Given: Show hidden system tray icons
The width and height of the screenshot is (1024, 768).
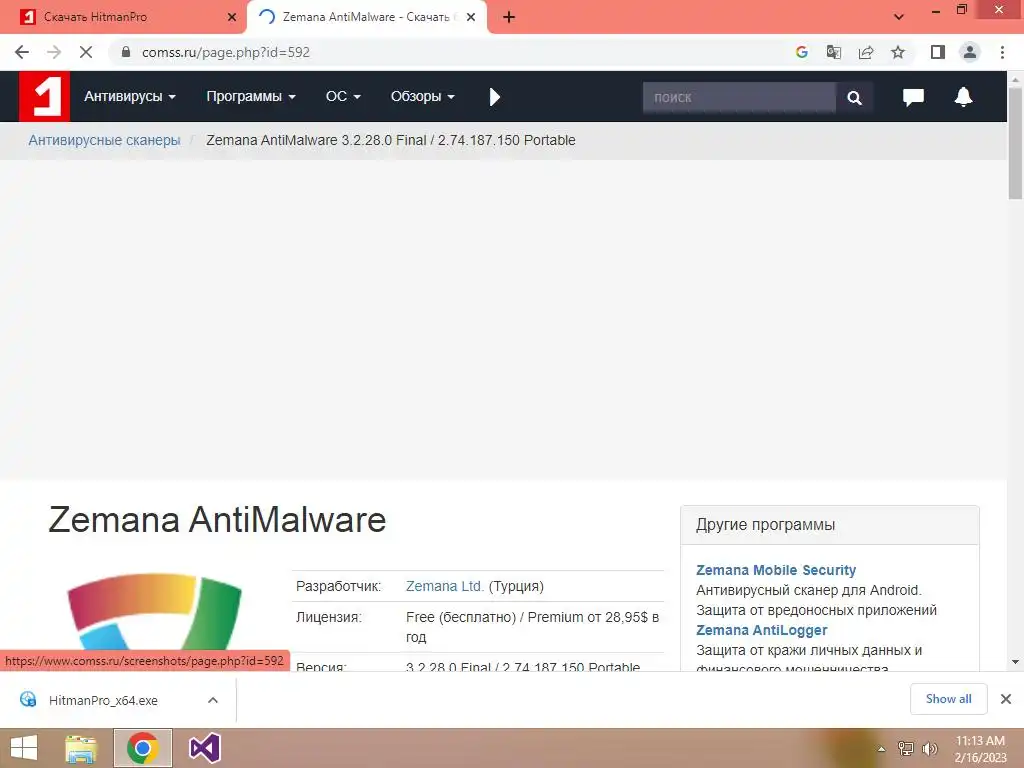Looking at the screenshot, I should pos(881,749).
